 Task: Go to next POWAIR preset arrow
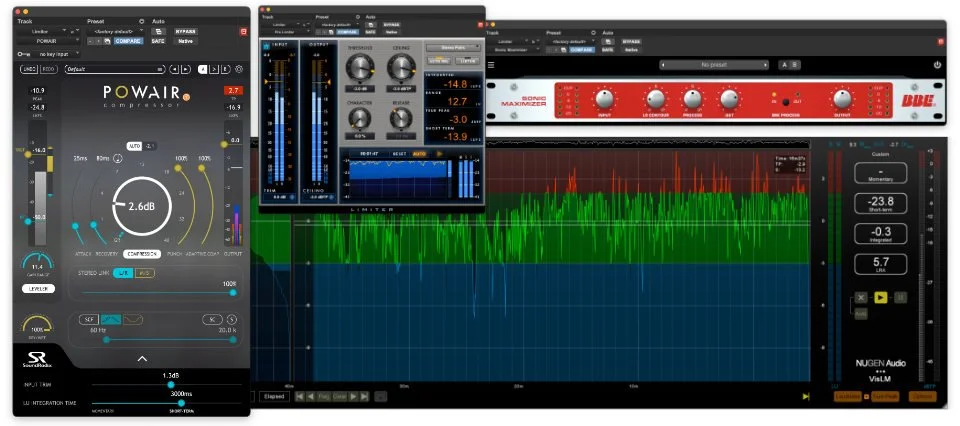pyautogui.click(x=186, y=69)
